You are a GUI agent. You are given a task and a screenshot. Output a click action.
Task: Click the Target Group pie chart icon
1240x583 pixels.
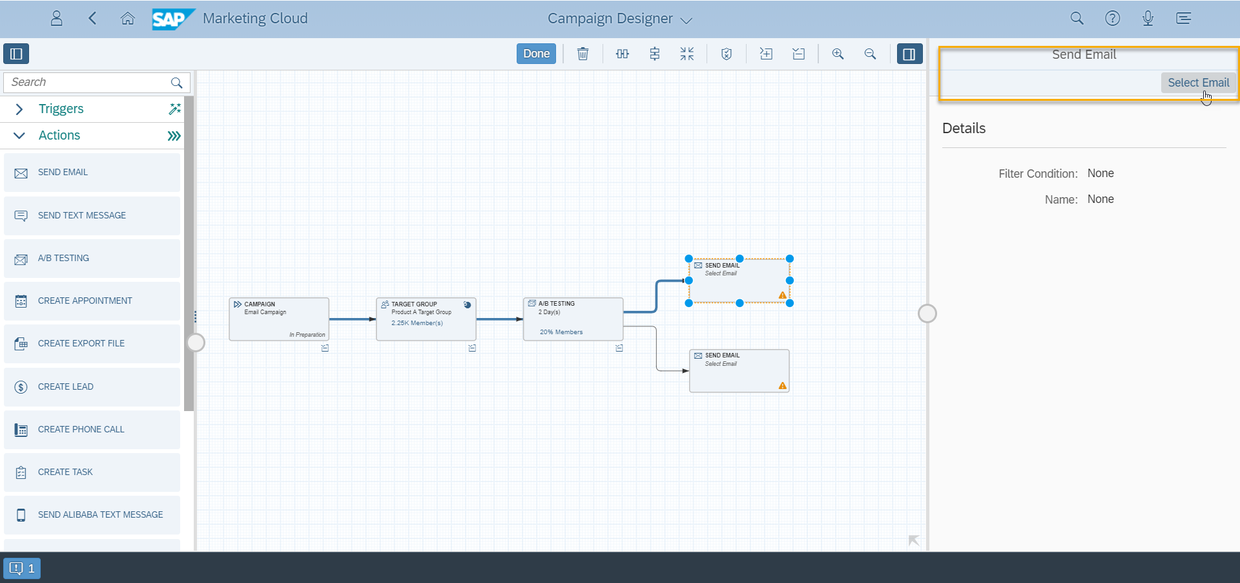click(x=467, y=304)
